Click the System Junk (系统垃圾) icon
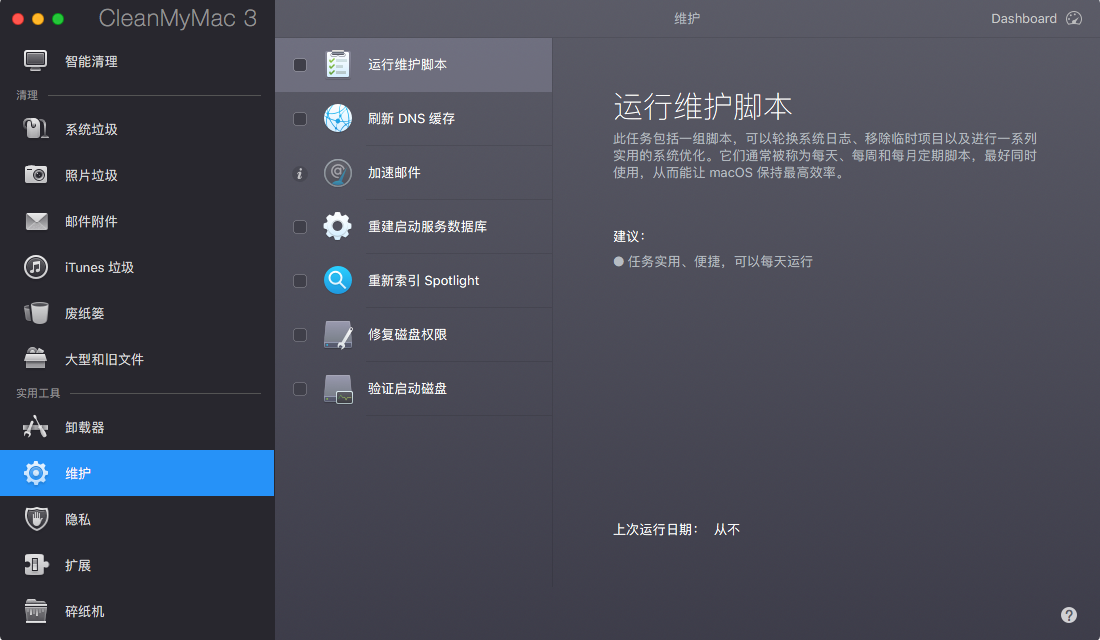Image resolution: width=1100 pixels, height=640 pixels. 35,129
